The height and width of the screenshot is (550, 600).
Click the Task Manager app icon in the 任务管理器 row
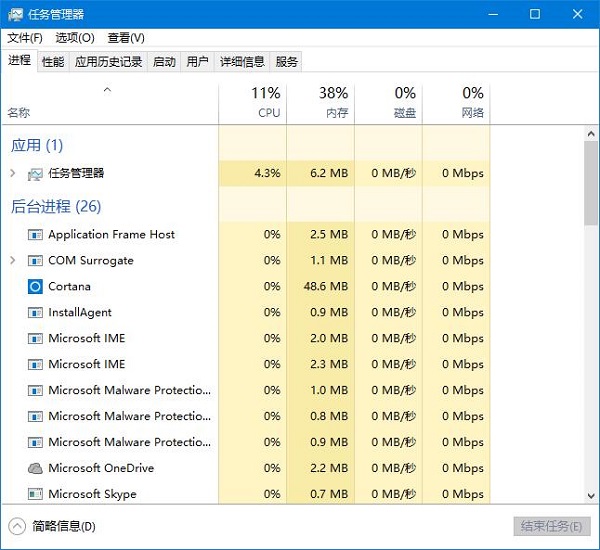coord(35,173)
